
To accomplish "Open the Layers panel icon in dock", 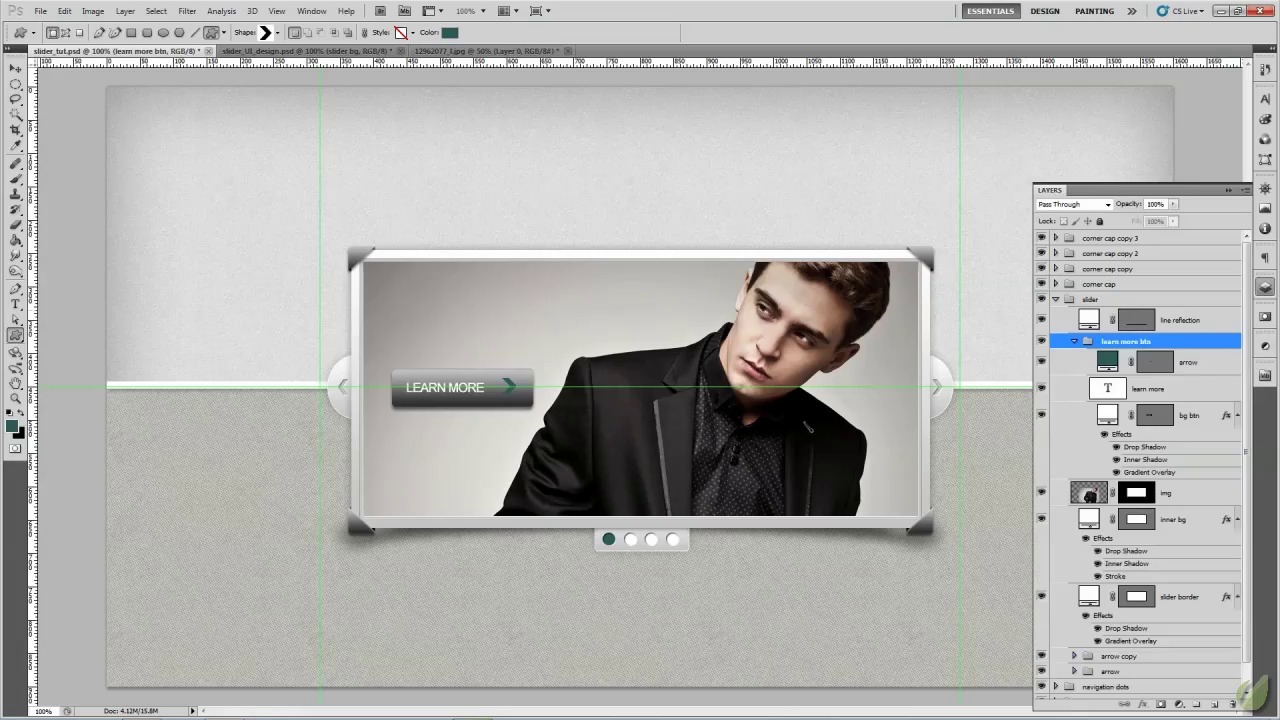I will (x=1265, y=287).
